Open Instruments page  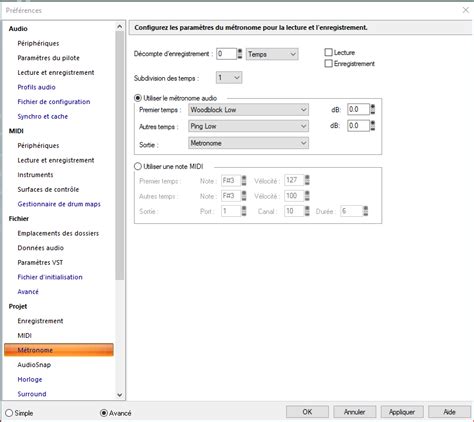[x=35, y=175]
